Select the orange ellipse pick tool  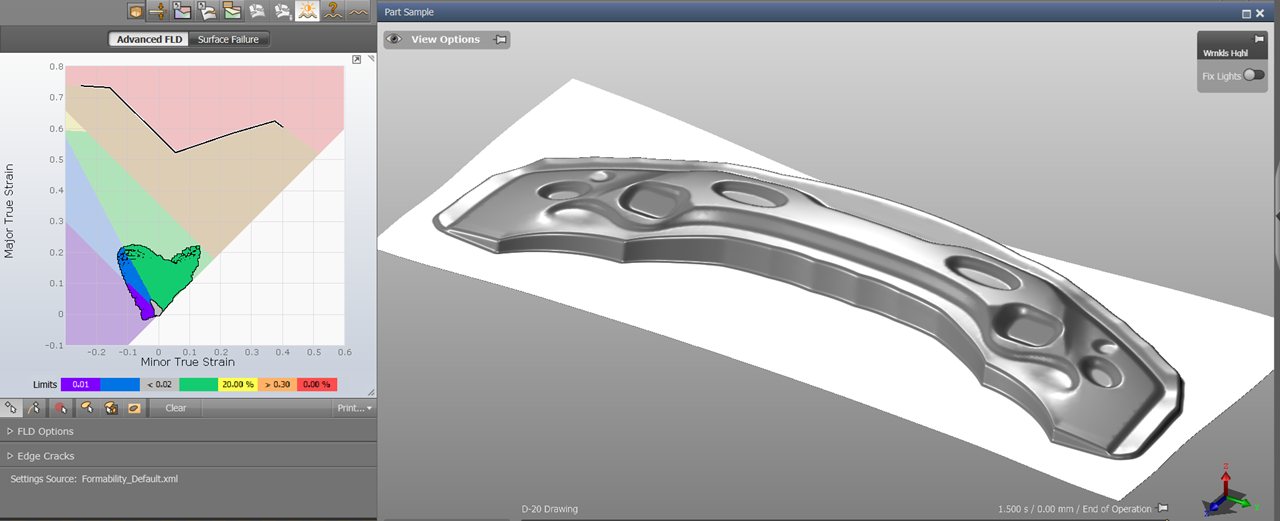point(86,408)
